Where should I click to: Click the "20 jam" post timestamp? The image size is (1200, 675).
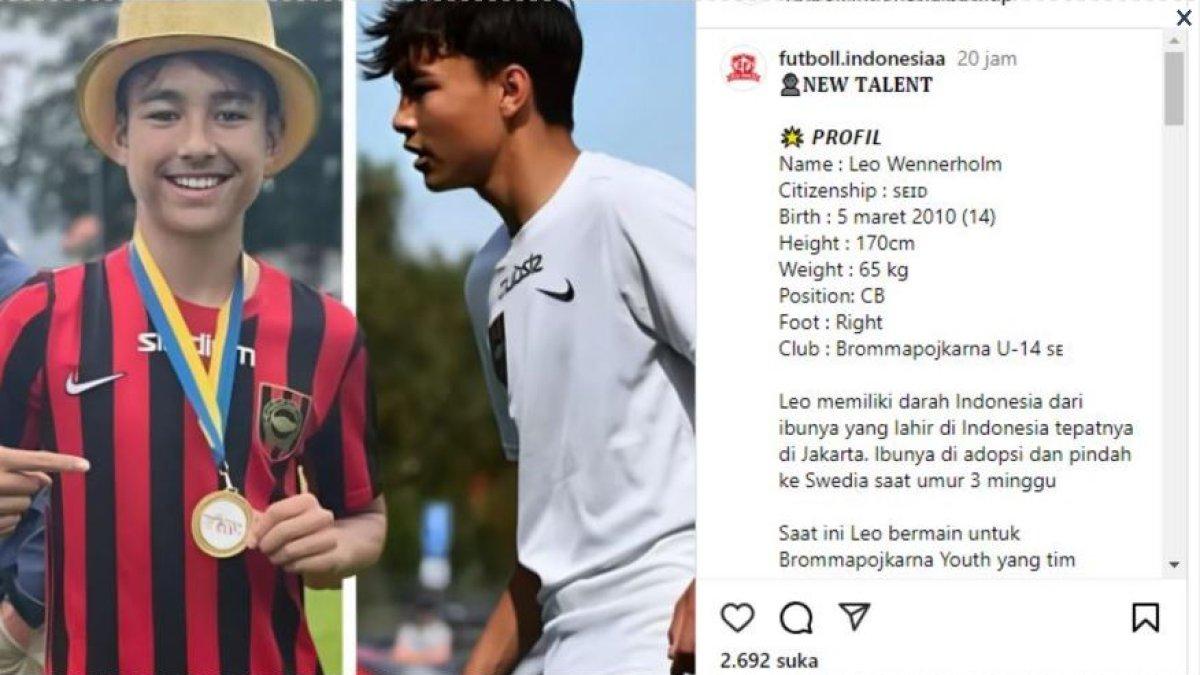tap(986, 59)
